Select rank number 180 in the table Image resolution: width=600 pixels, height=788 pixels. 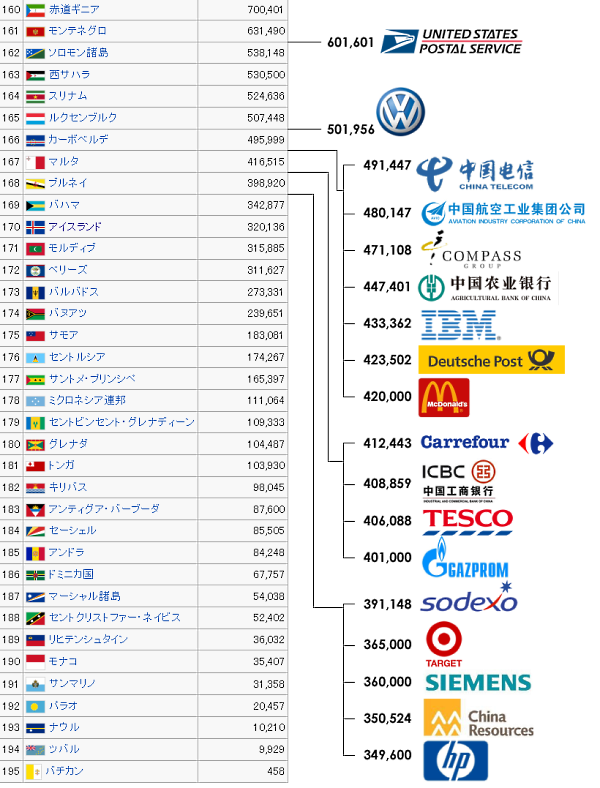coord(11,444)
